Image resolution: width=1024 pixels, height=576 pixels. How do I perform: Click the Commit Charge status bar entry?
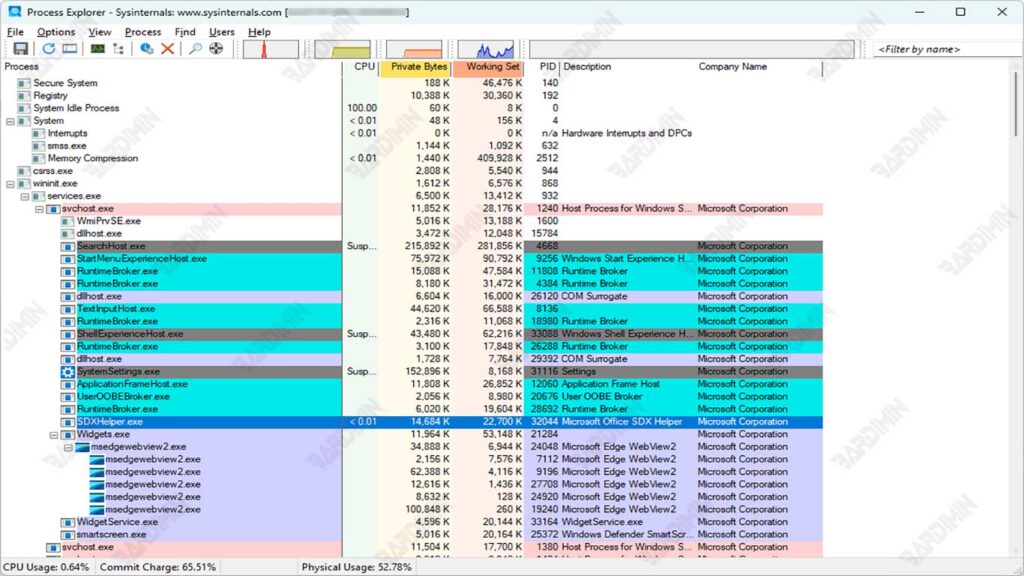click(x=158, y=567)
